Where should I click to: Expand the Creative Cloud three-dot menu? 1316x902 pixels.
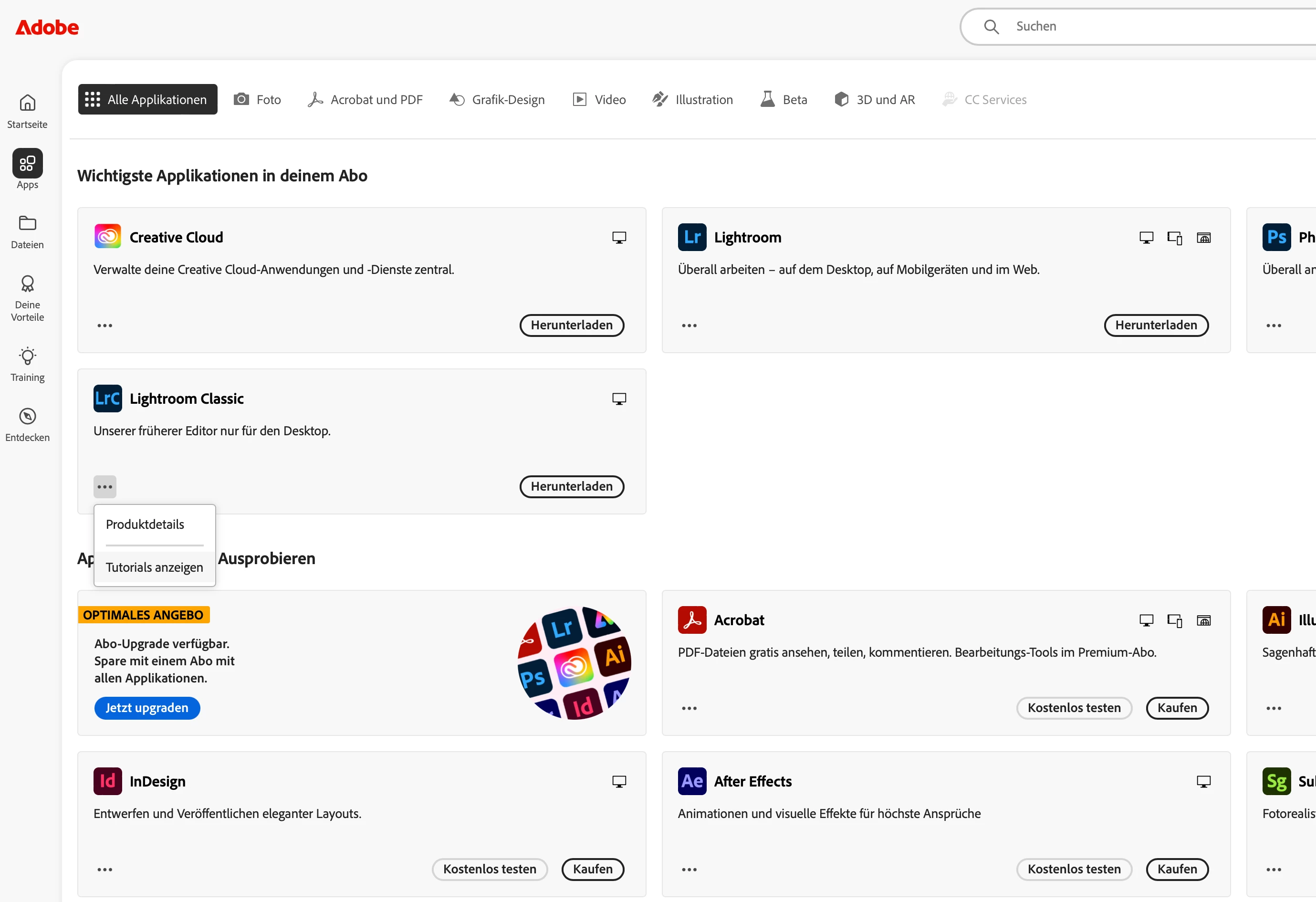point(105,325)
